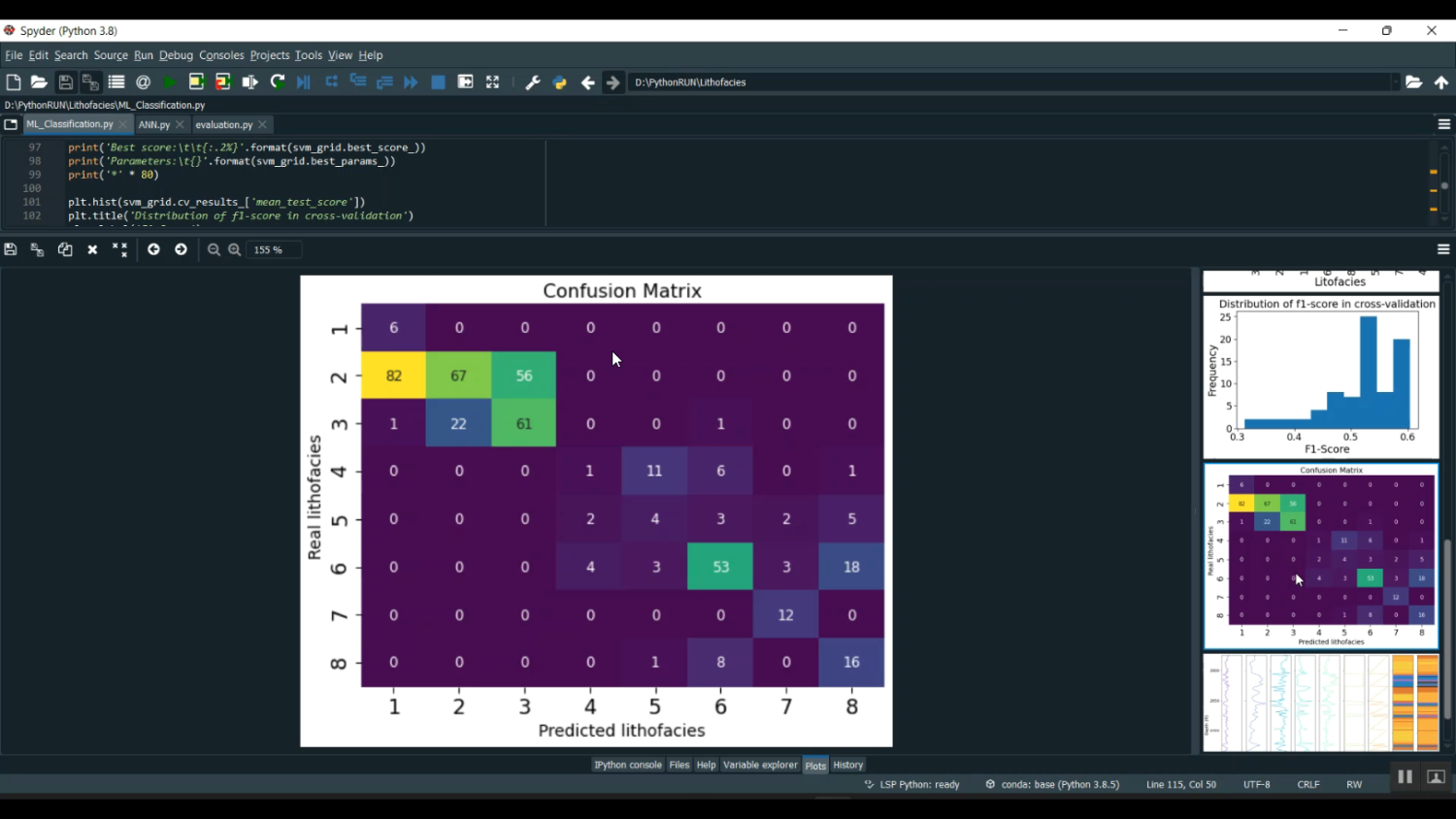Image resolution: width=1456 pixels, height=819 pixels.
Task: Open the plots pane options hamburger menu
Action: click(x=1443, y=249)
